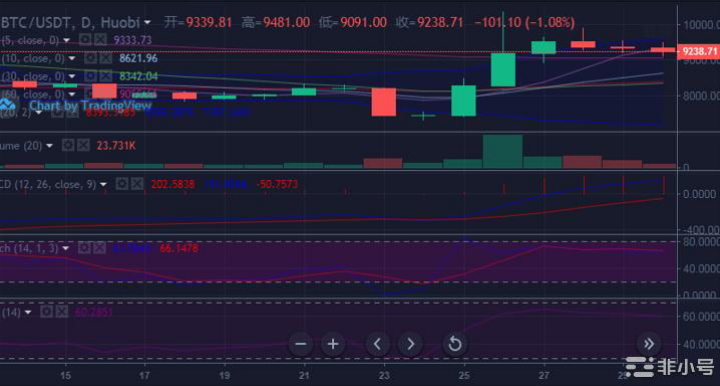Image resolution: width=720 pixels, height=386 pixels.
Task: Click the high price 9481.00
Action: [286, 22]
